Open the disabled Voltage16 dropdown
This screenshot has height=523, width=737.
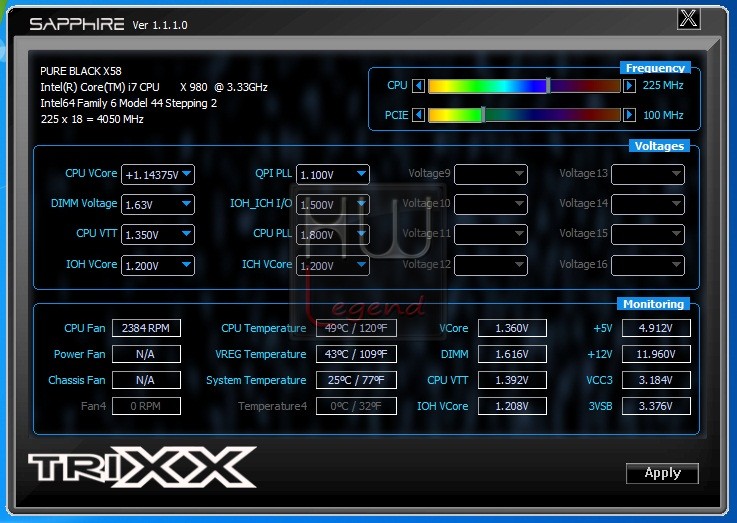pyautogui.click(x=648, y=265)
